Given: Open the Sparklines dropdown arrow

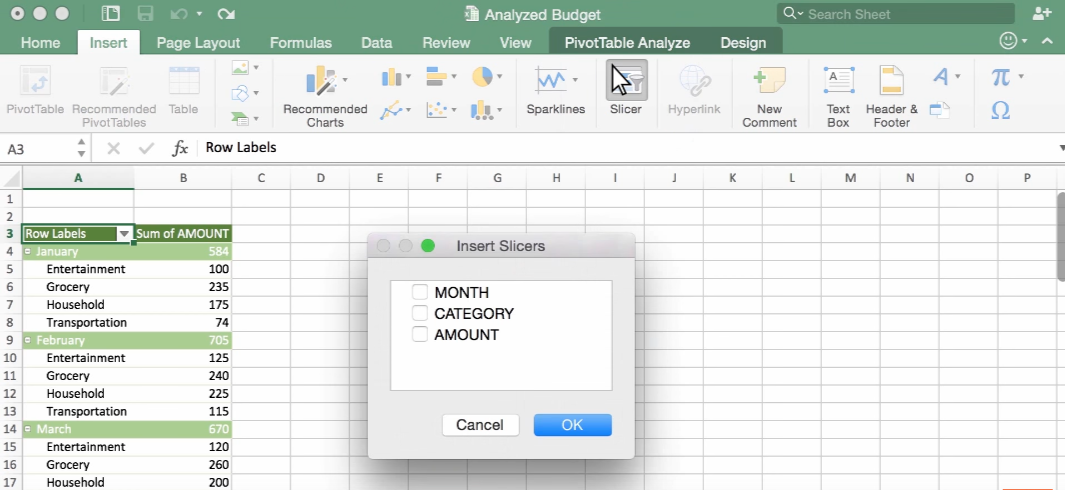Looking at the screenshot, I should [575, 80].
